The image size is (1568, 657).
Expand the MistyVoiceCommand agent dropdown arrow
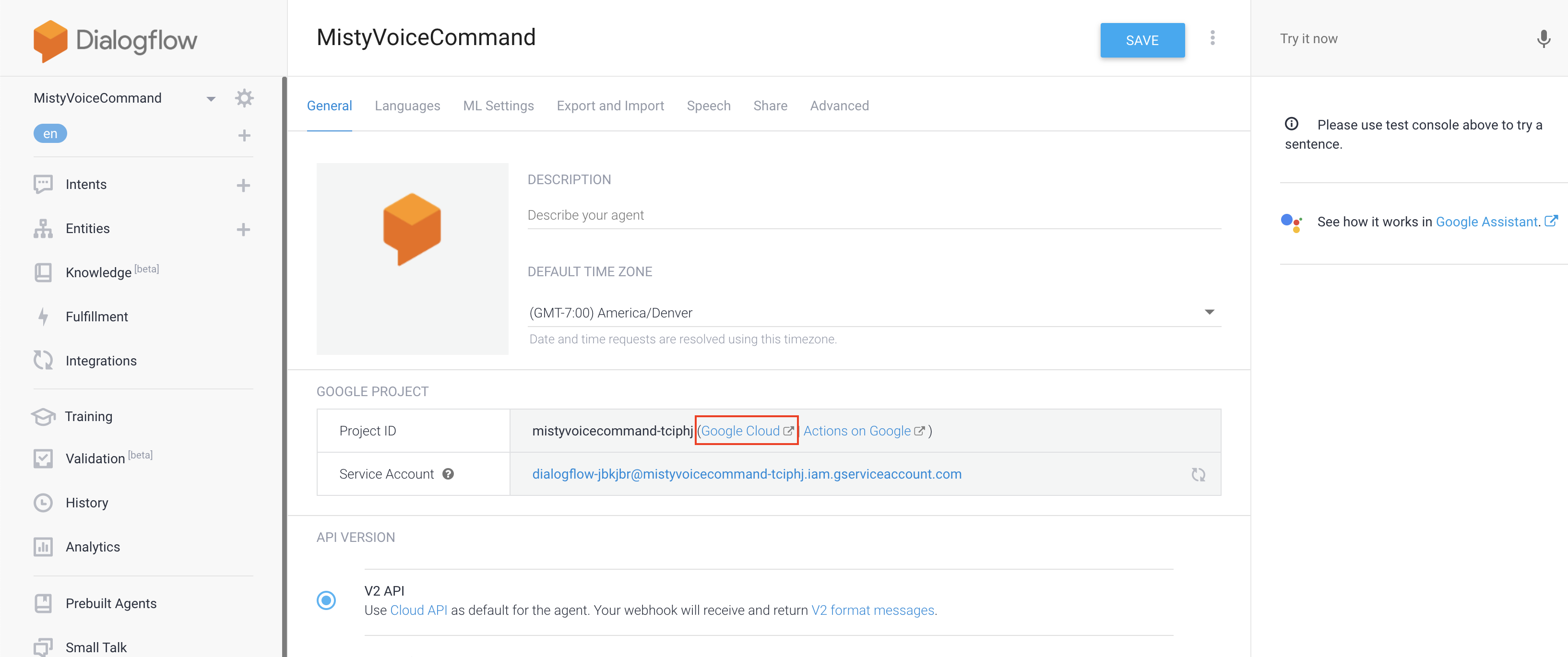(x=211, y=99)
